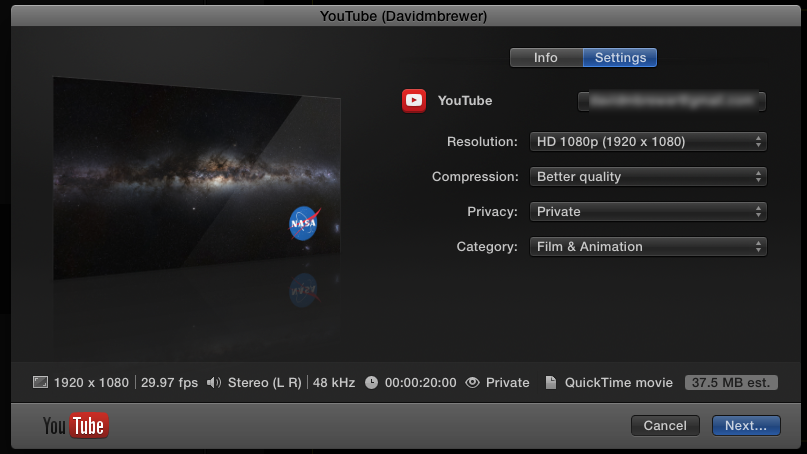Click the YouTube logo at bottom left

point(76,426)
